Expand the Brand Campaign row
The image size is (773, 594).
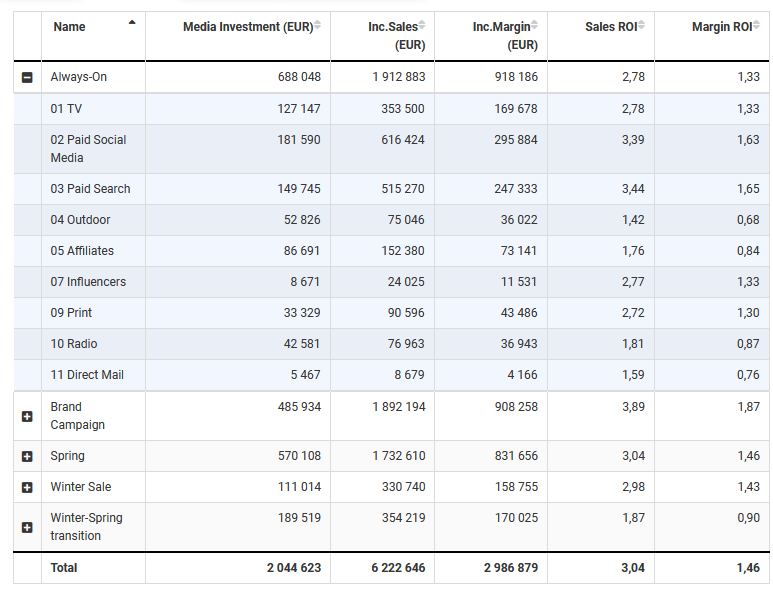[27, 416]
